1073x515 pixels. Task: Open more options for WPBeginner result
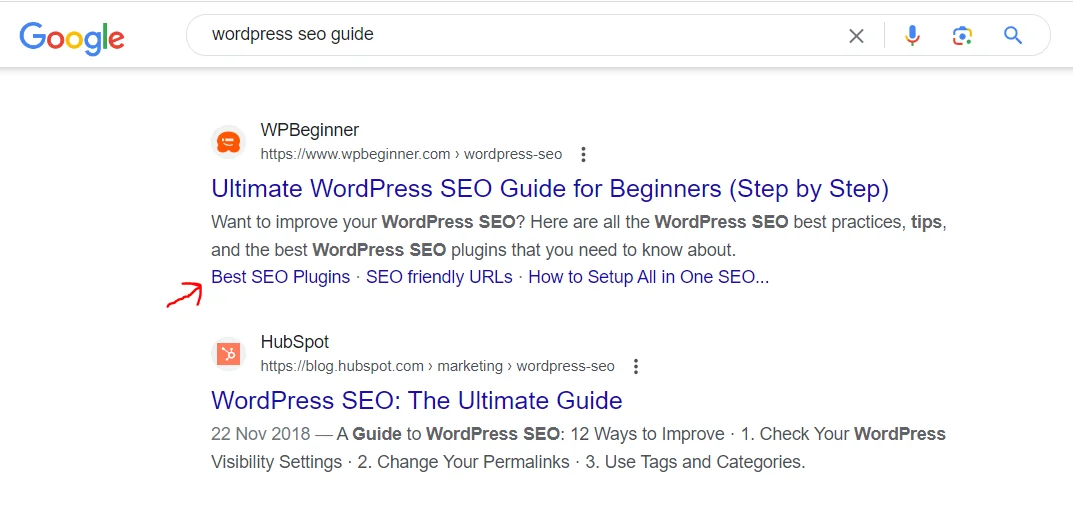(584, 155)
